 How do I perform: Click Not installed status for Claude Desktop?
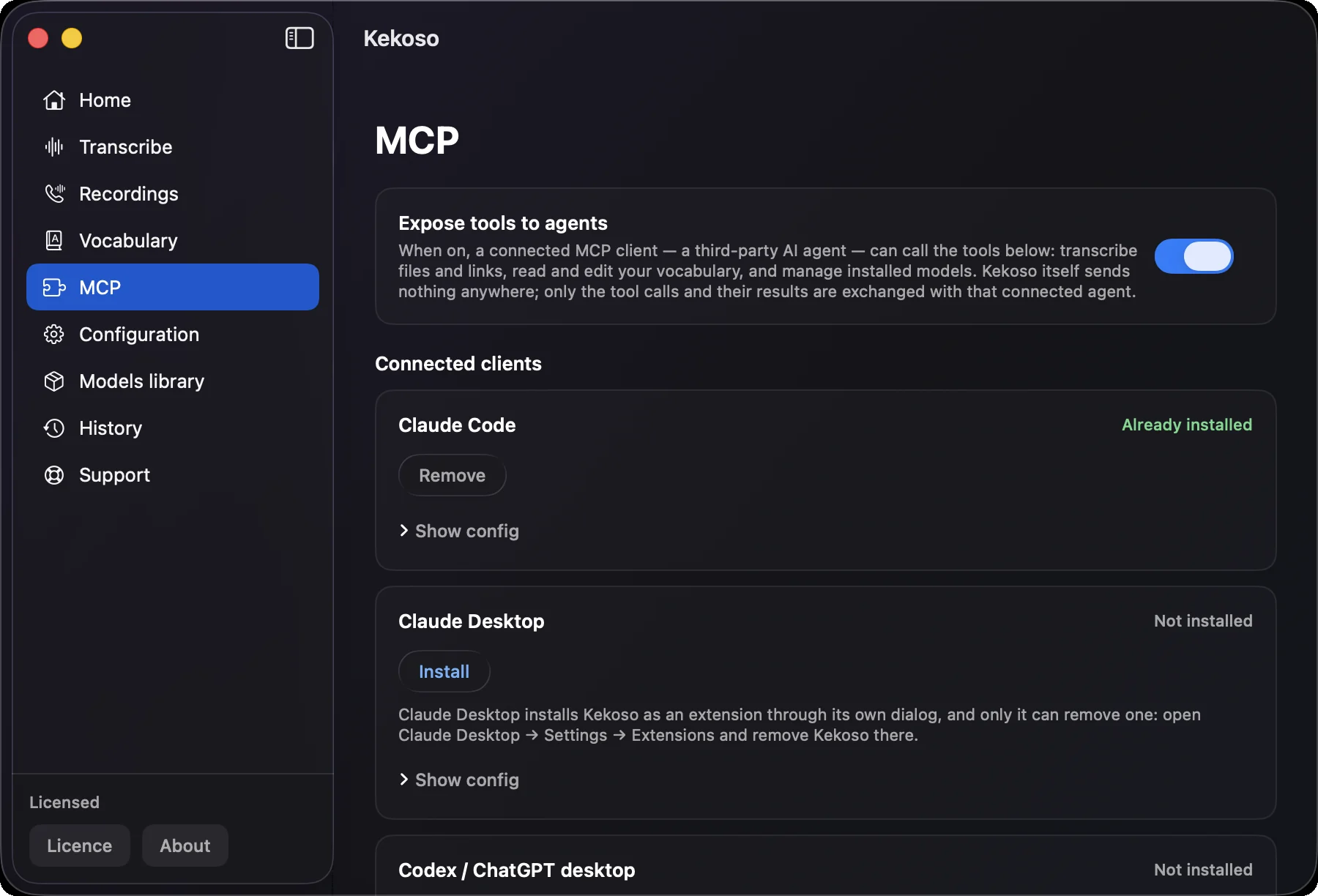[x=1203, y=621]
